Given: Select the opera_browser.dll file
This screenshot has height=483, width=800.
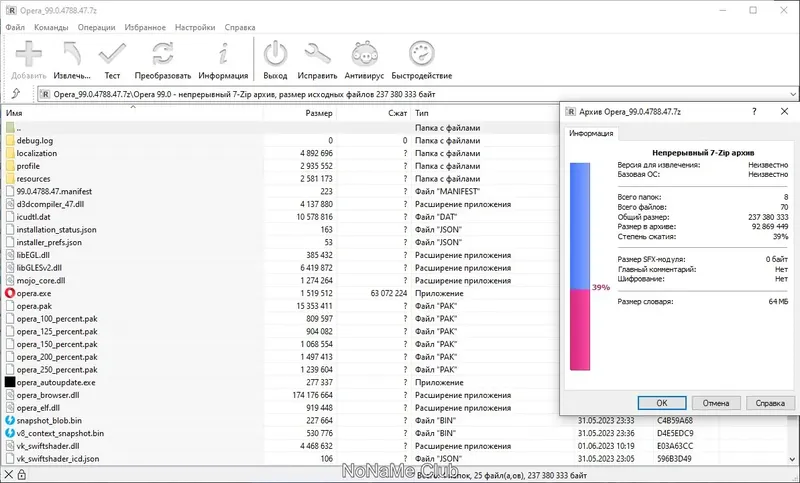Looking at the screenshot, I should (48, 395).
